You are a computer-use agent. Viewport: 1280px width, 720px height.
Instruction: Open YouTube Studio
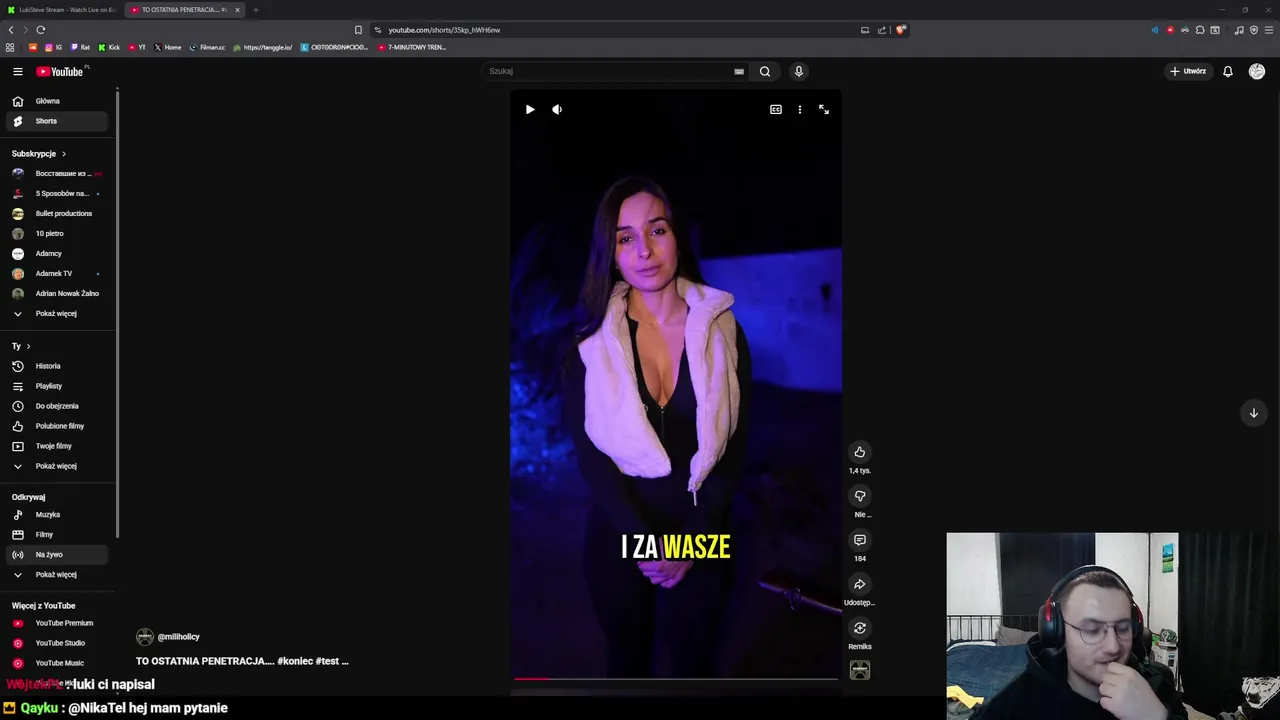tap(57, 643)
